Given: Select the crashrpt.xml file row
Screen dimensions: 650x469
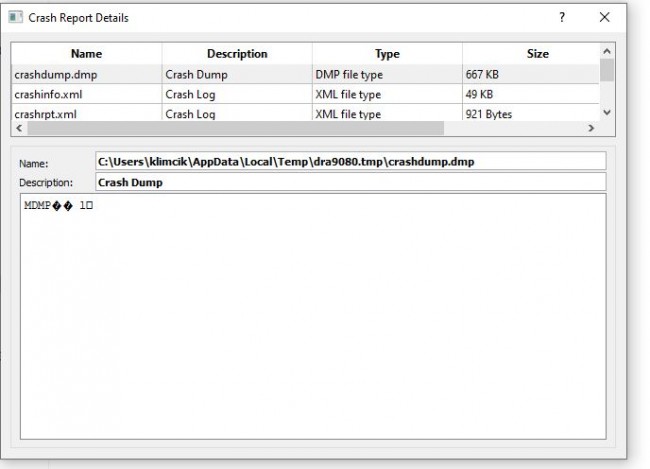Looking at the screenshot, I should pos(306,113).
